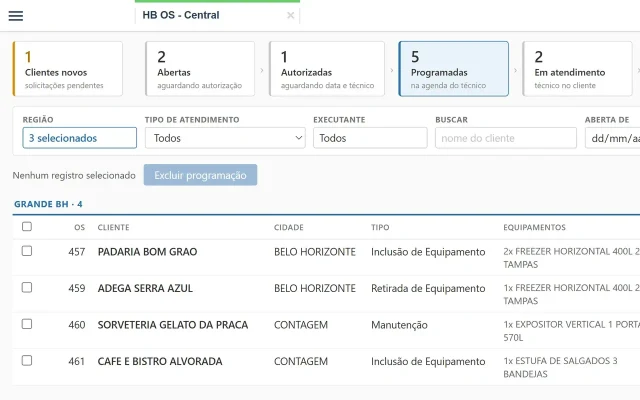This screenshot has height=400, width=640.
Task: Click BELO HORIZONTE city in row 459
Action: pyautogui.click(x=315, y=288)
